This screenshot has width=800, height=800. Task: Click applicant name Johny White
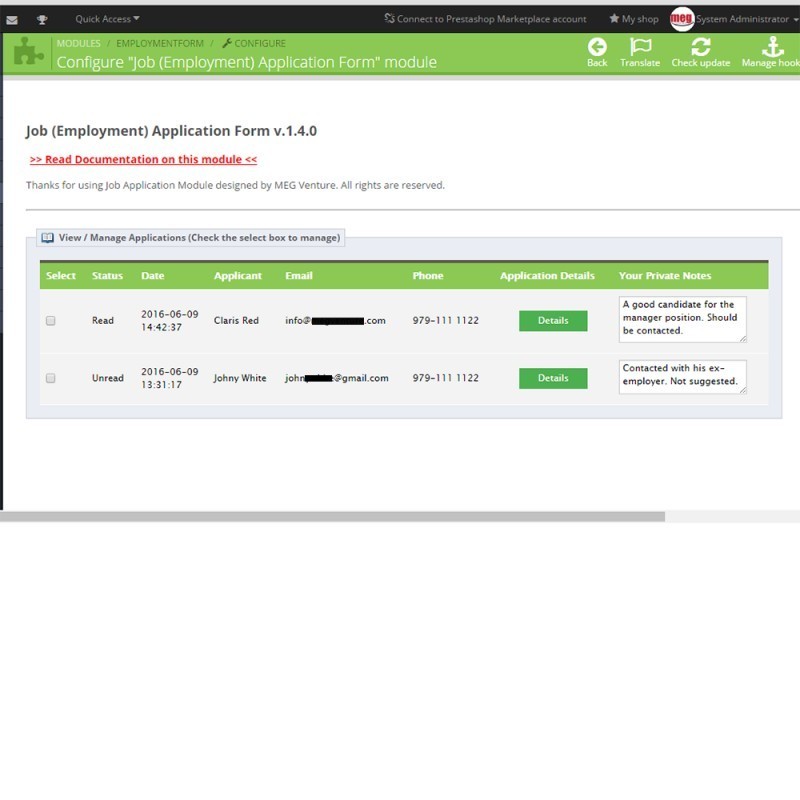click(240, 378)
